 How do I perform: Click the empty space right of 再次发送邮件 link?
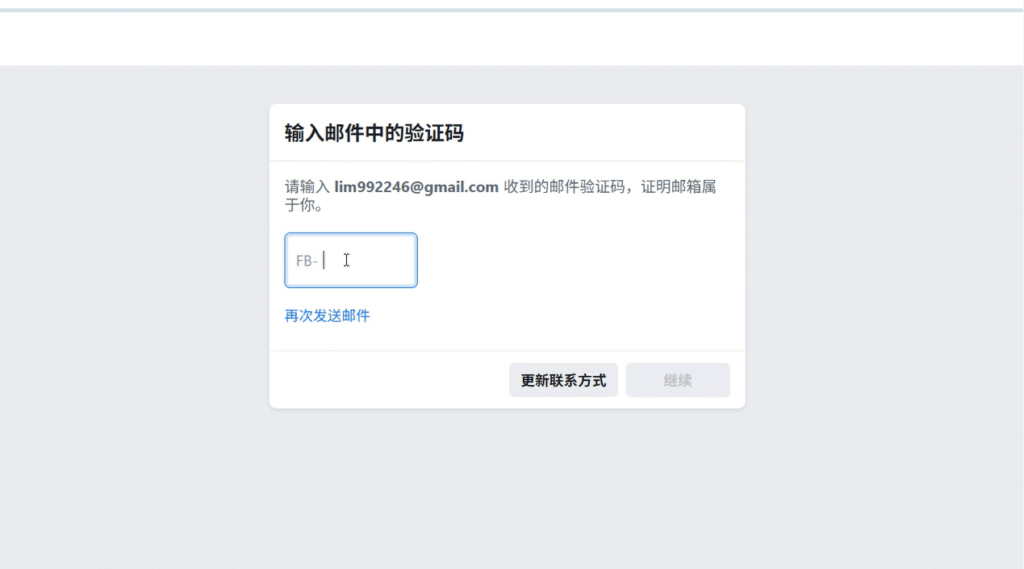click(550, 316)
